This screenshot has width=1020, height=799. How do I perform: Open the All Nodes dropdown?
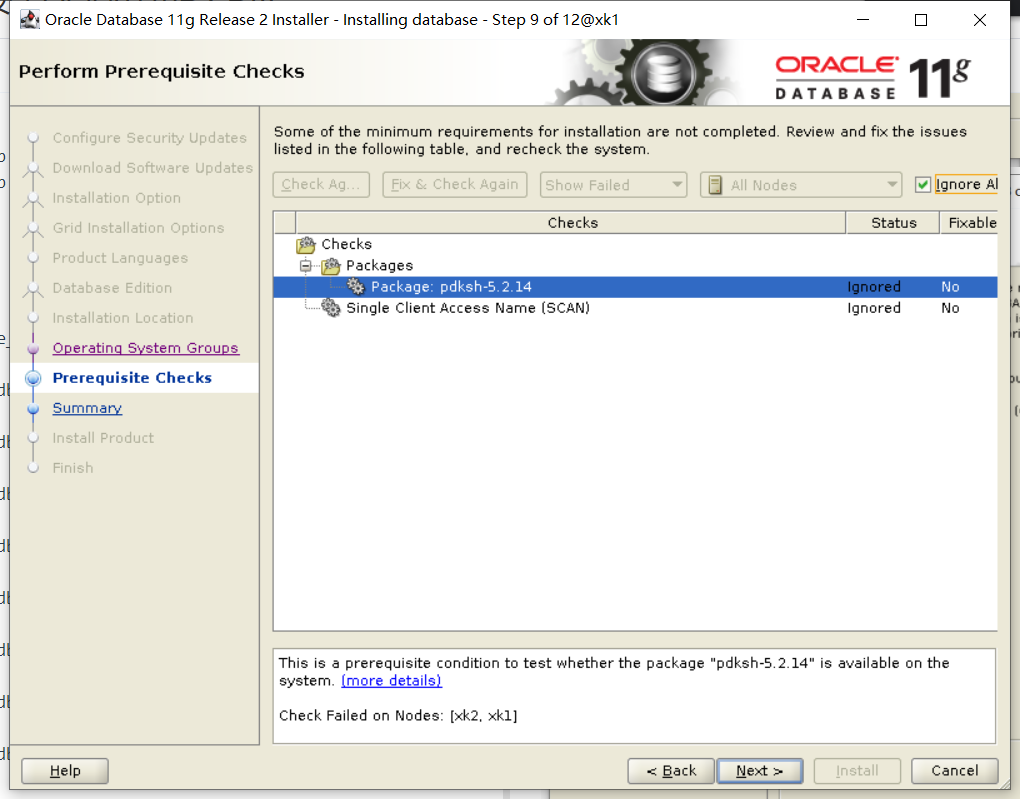point(801,185)
